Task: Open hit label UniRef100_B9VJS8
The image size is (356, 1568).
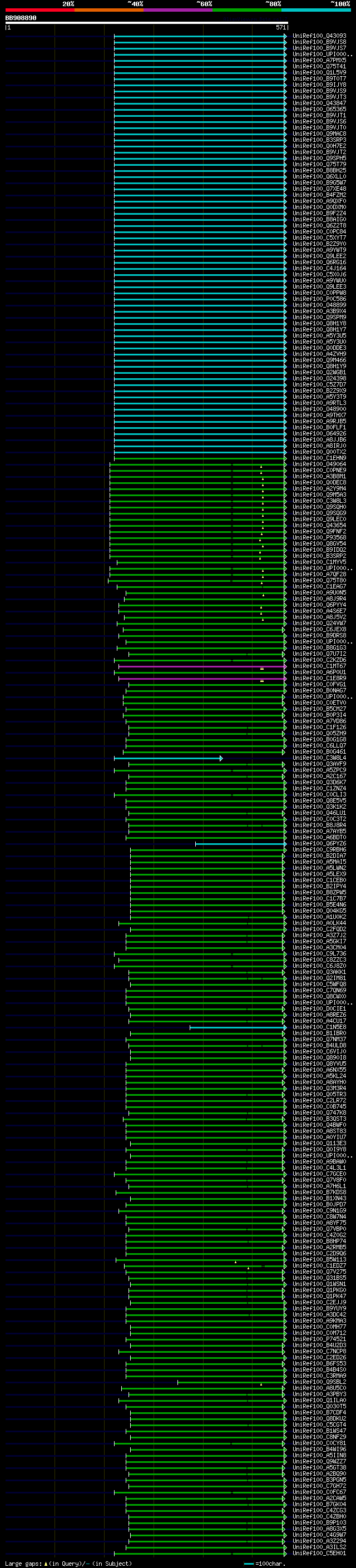Action: [x=319, y=42]
